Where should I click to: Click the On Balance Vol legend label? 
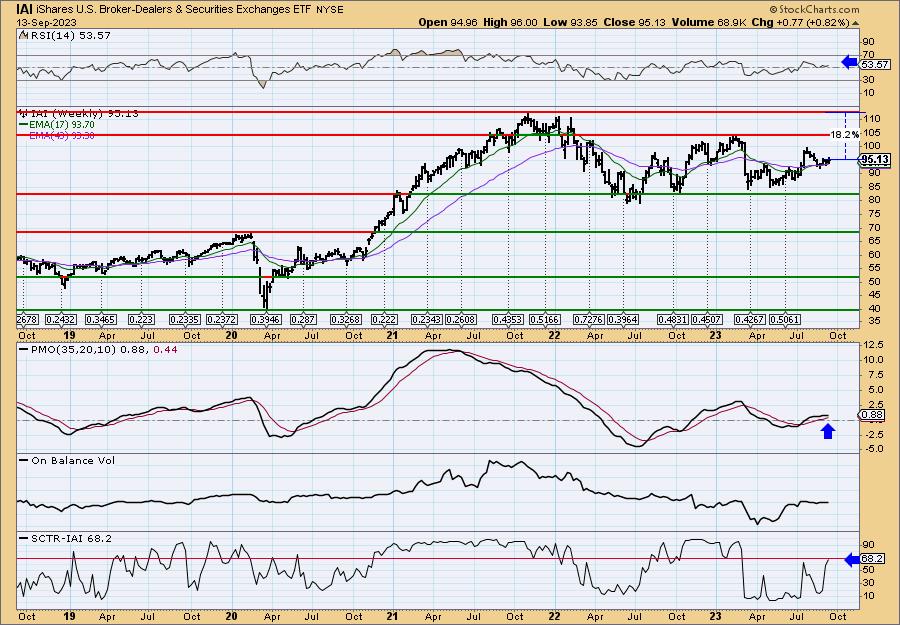(x=67, y=460)
